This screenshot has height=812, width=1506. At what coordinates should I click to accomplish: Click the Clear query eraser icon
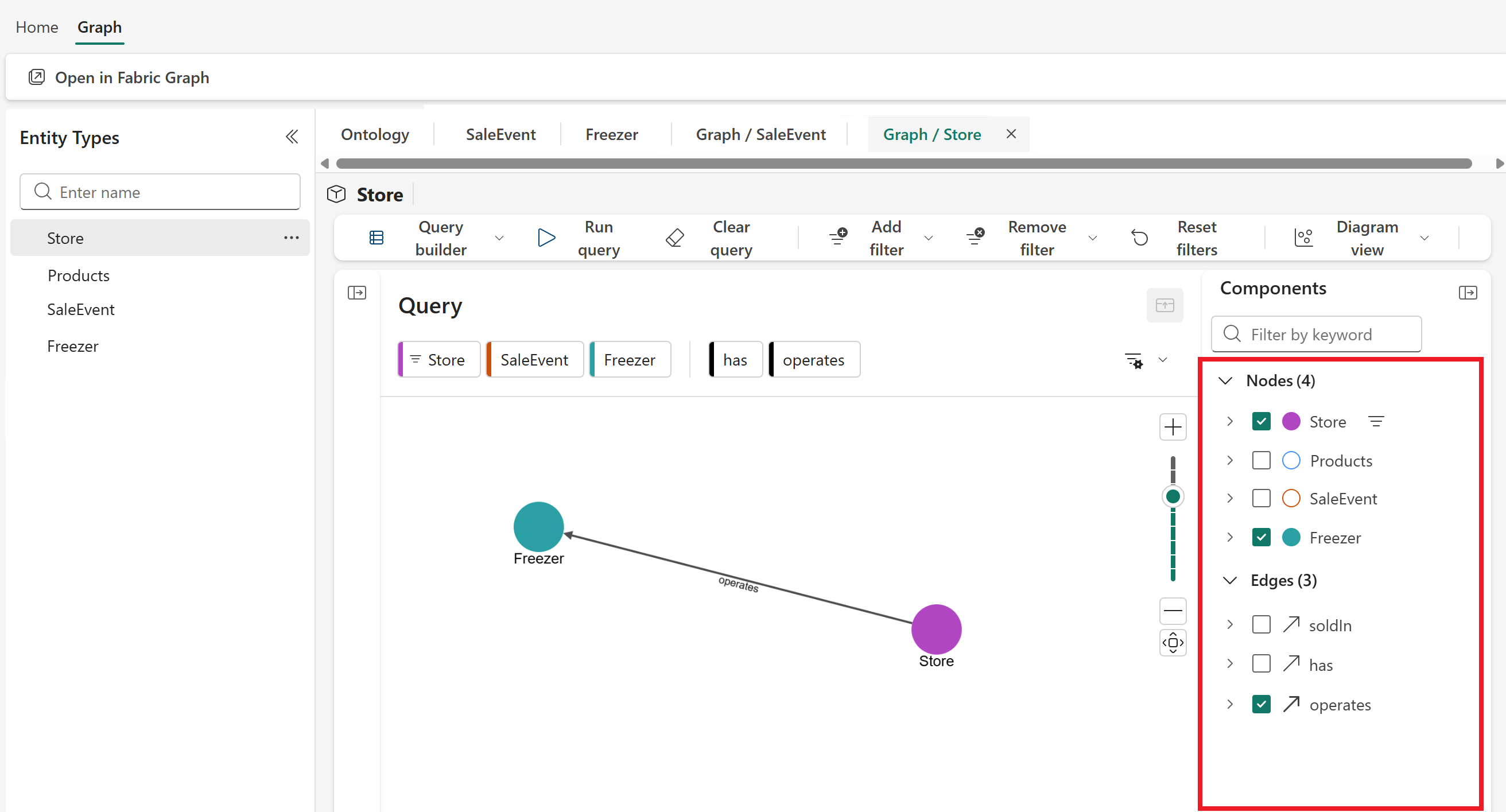tap(675, 238)
